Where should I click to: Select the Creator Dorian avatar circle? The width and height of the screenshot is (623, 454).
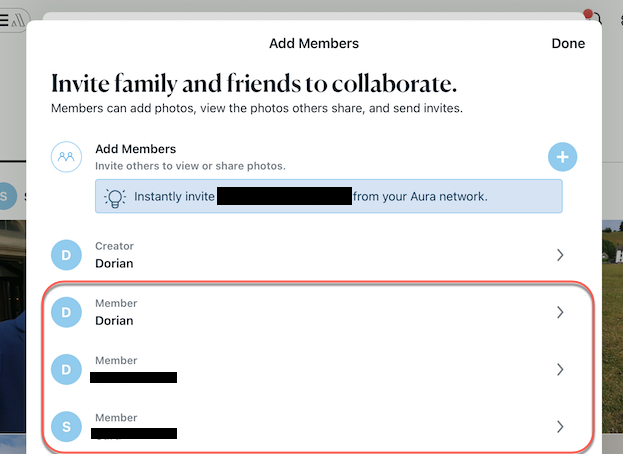coord(66,255)
